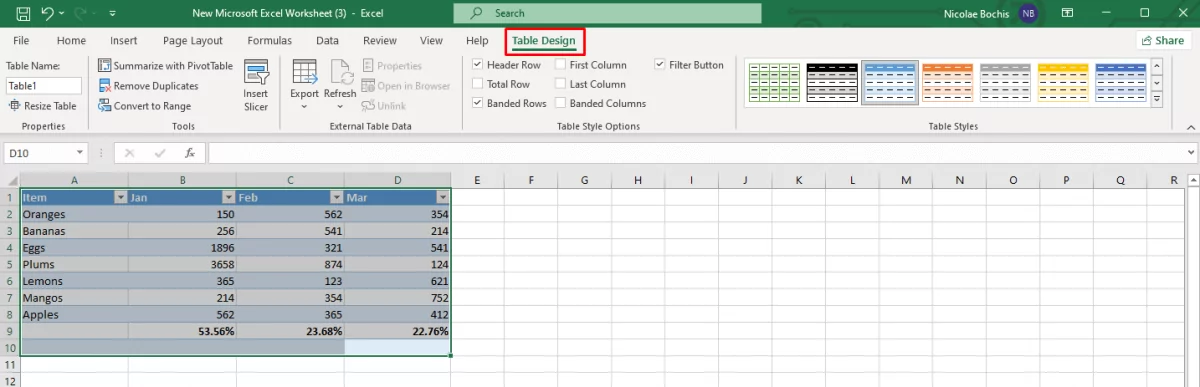This screenshot has width=1200, height=387.
Task: Click into the formula bar input
Action: pyautogui.click(x=695, y=153)
